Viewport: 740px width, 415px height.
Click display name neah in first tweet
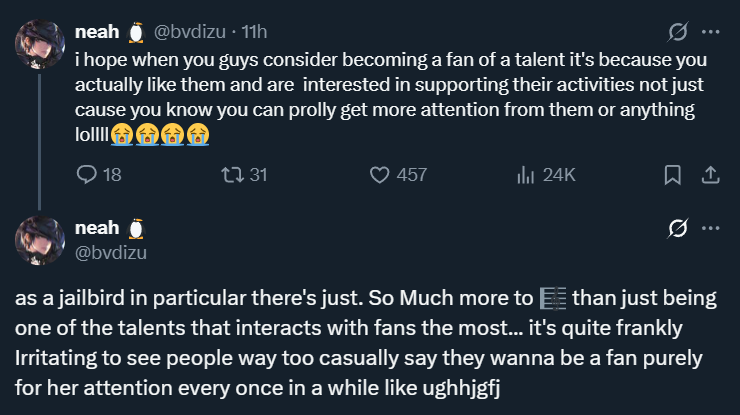[97, 33]
